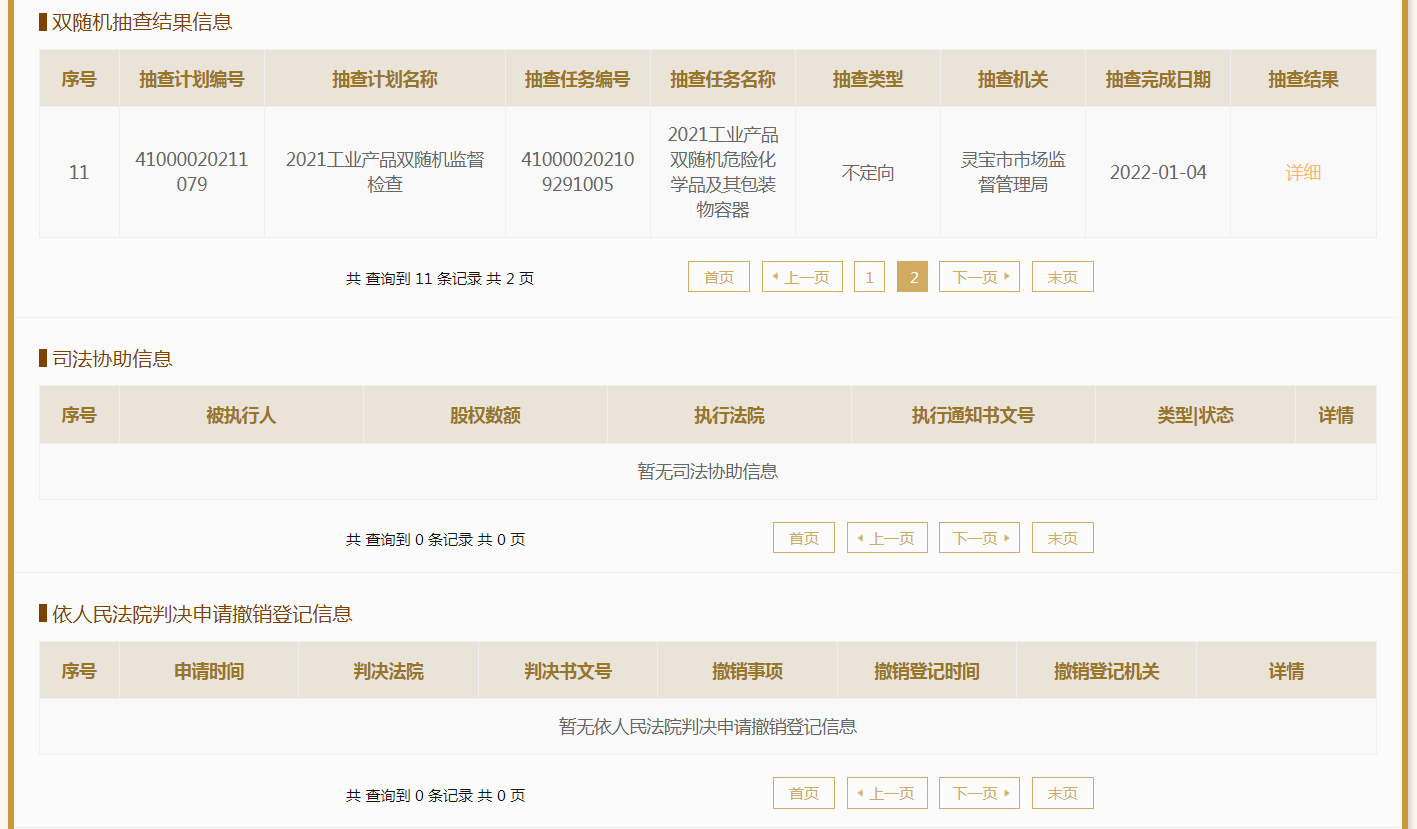Viewport: 1417px width, 829px height.
Task: Click 下一页 in 双随机抽查结果 pagination
Action: coord(979,277)
